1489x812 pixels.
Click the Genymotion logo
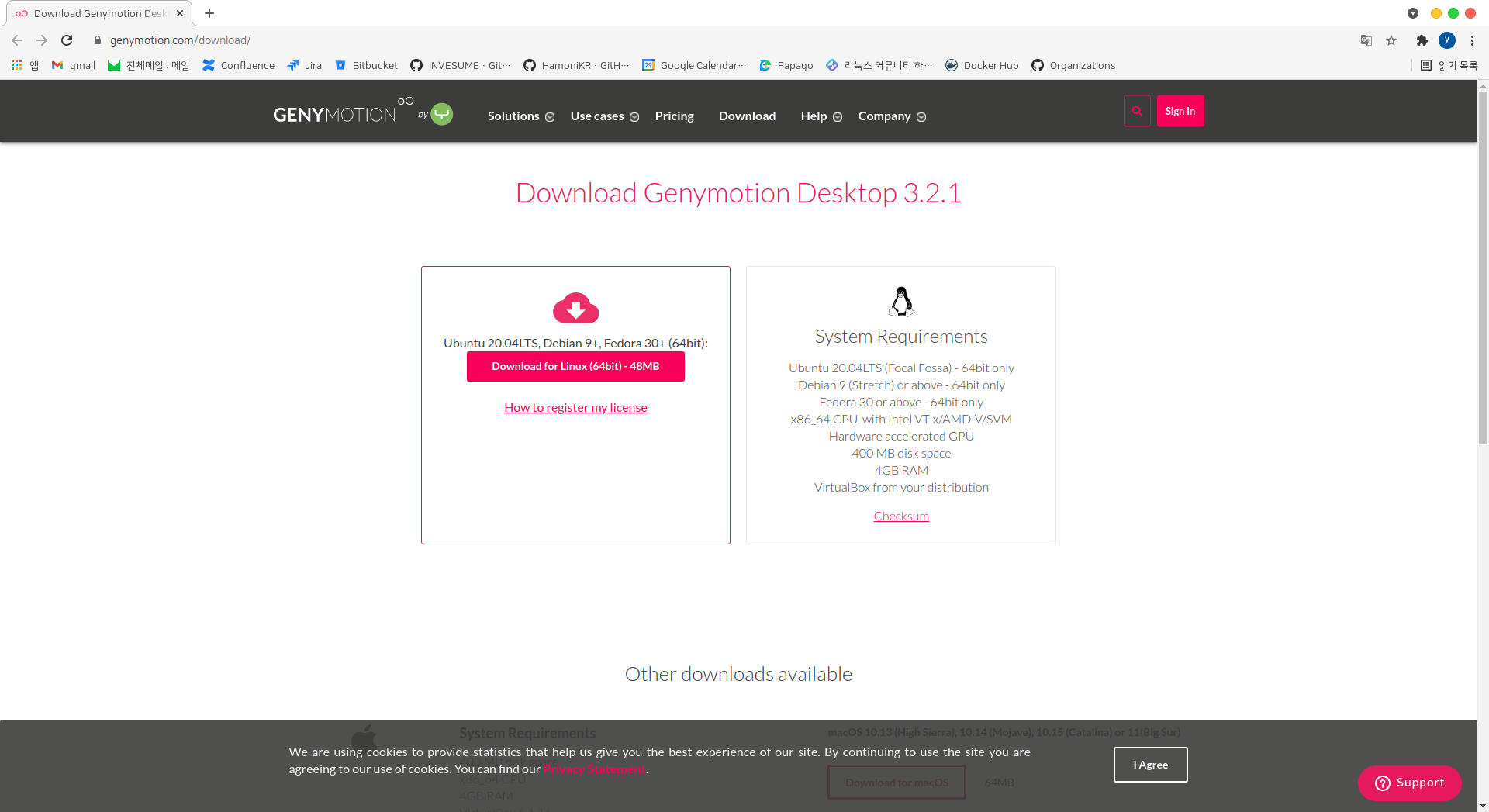334,115
